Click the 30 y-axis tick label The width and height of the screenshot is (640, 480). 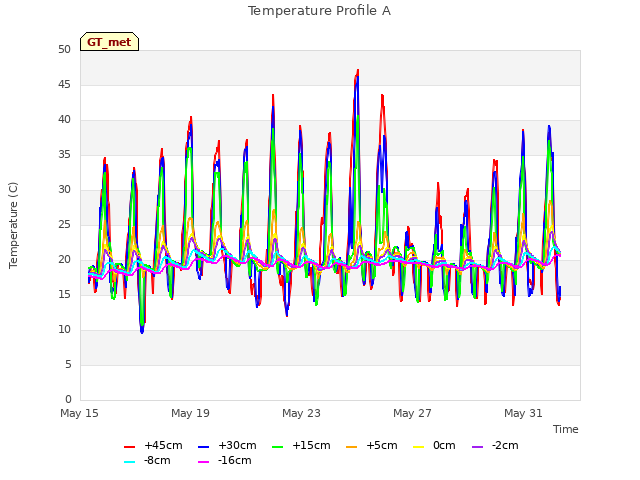[x=64, y=190]
